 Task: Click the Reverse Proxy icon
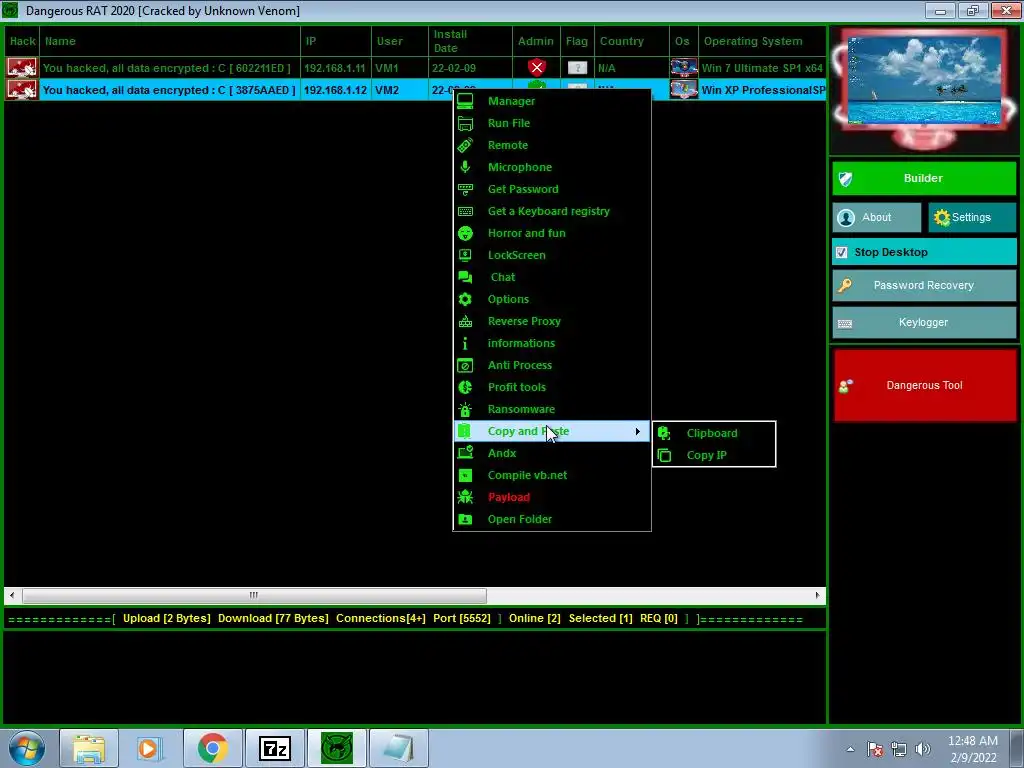click(465, 321)
